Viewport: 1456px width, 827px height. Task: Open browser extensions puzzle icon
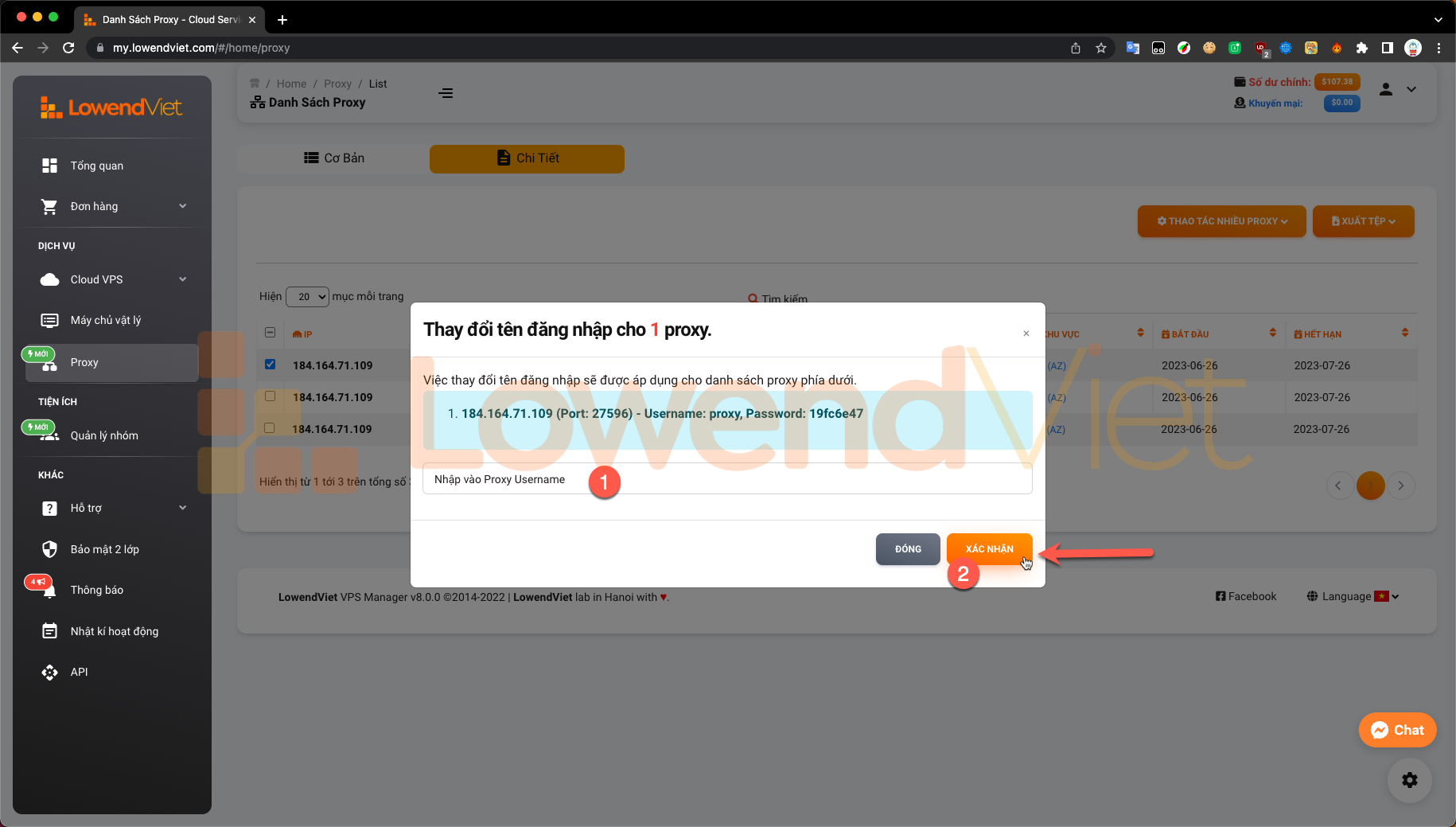coord(1361,48)
